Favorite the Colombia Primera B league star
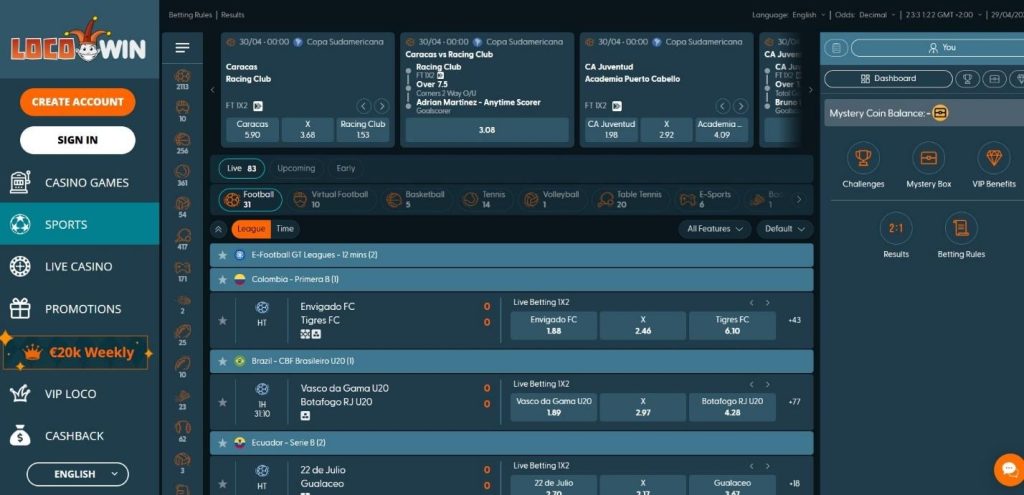The width and height of the screenshot is (1024, 495). [223, 279]
